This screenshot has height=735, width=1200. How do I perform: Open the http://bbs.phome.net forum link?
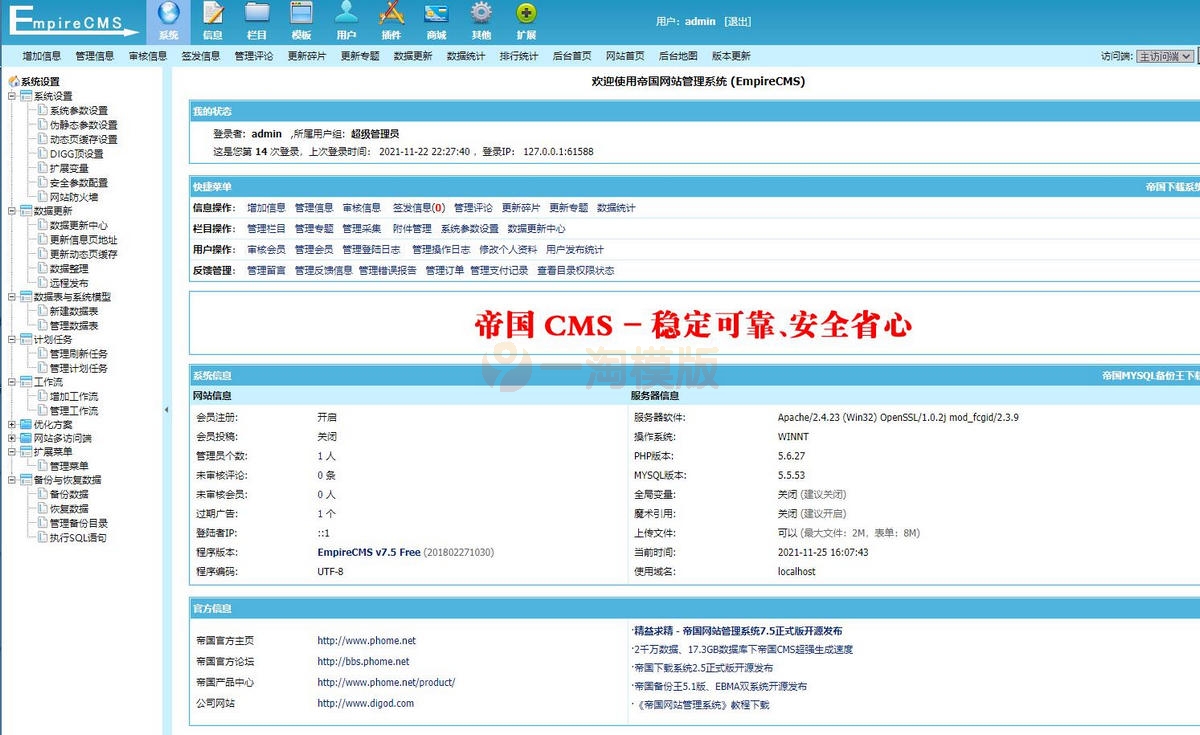(363, 661)
